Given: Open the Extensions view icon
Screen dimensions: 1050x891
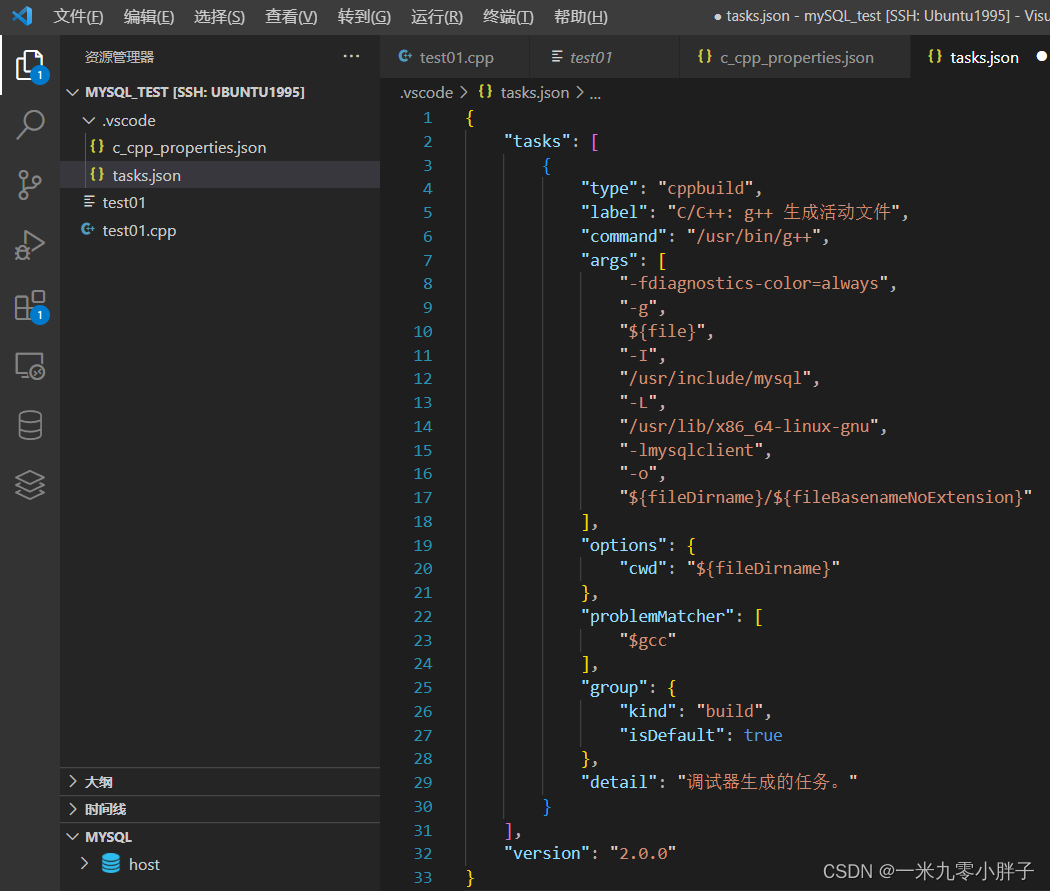Looking at the screenshot, I should pyautogui.click(x=30, y=306).
